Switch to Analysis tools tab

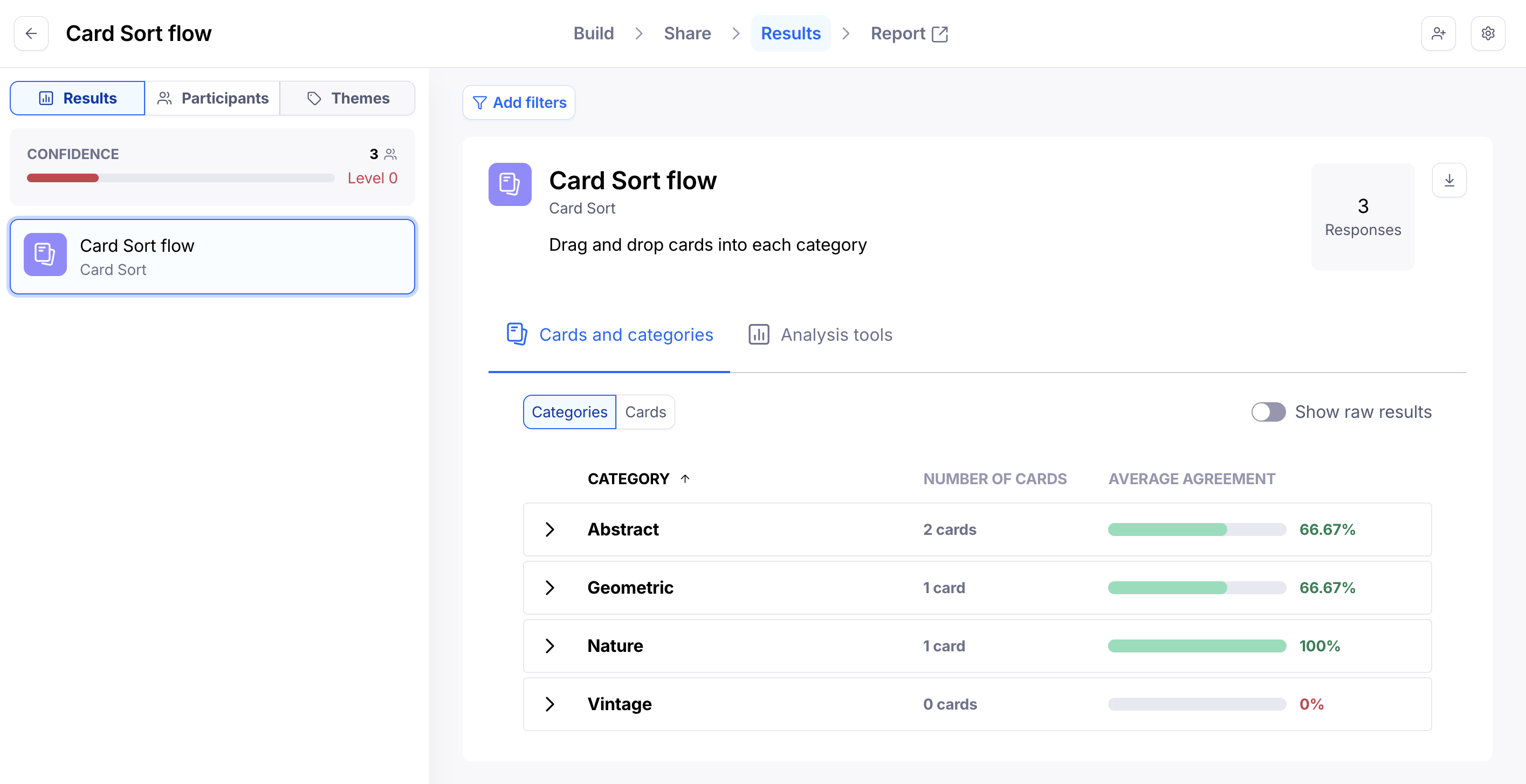click(820, 335)
